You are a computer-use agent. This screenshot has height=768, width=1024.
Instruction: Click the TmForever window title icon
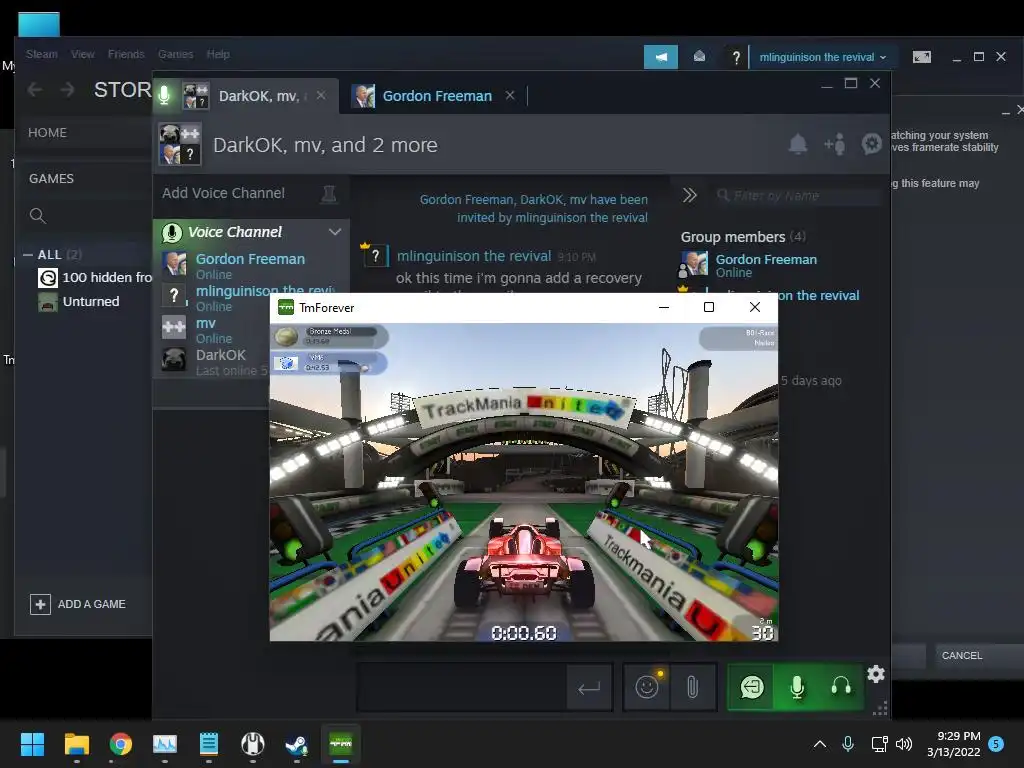[x=286, y=308]
